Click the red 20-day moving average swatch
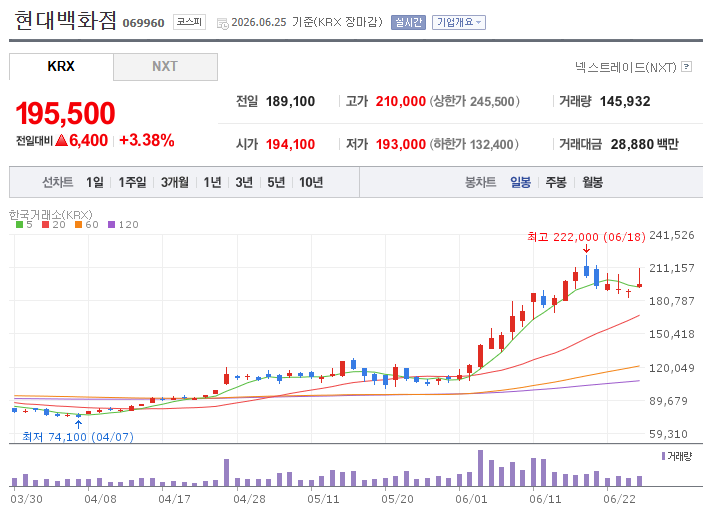This screenshot has height=513, width=703. coord(45,225)
